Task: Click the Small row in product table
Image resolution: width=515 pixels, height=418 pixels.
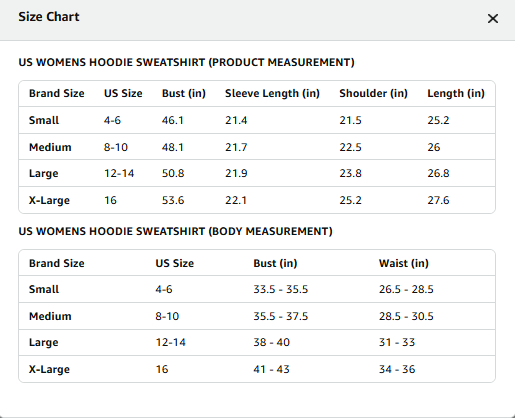Action: pyautogui.click(x=257, y=120)
